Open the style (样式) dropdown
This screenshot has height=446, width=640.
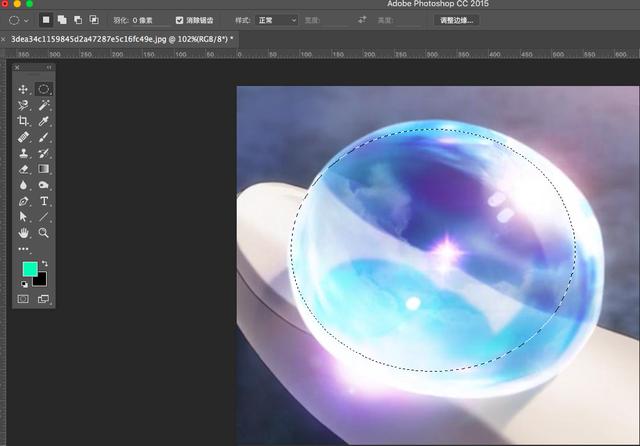click(276, 20)
